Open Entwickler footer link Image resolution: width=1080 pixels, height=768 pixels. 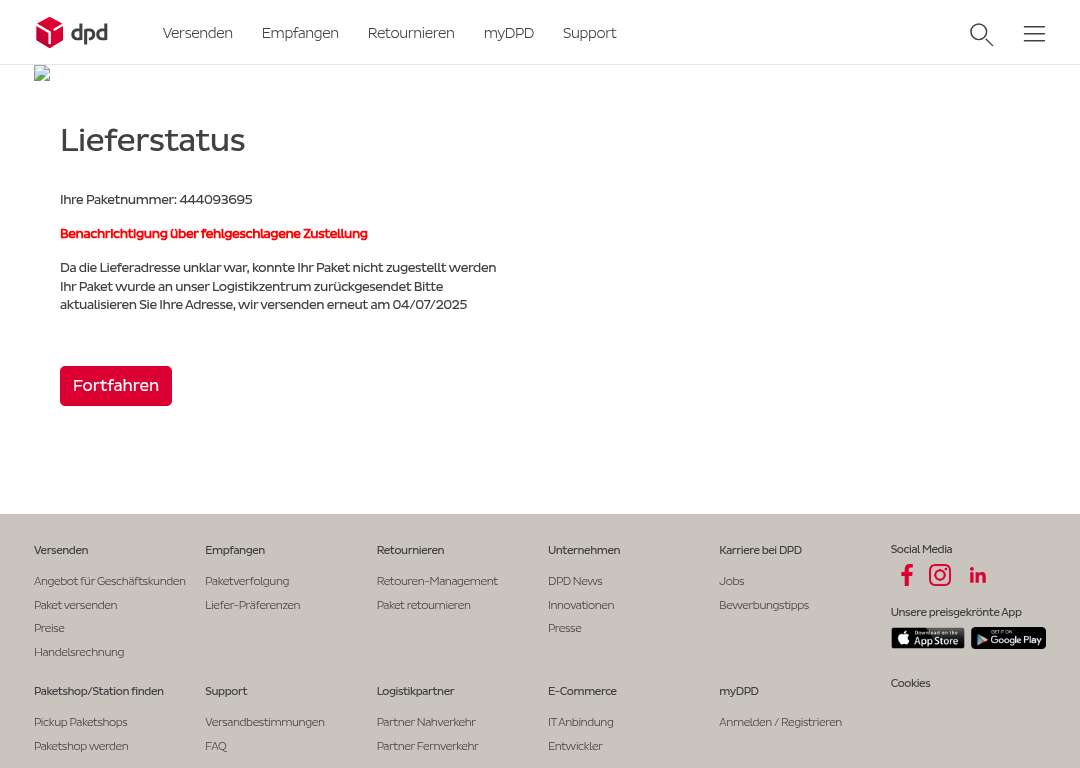click(x=575, y=746)
